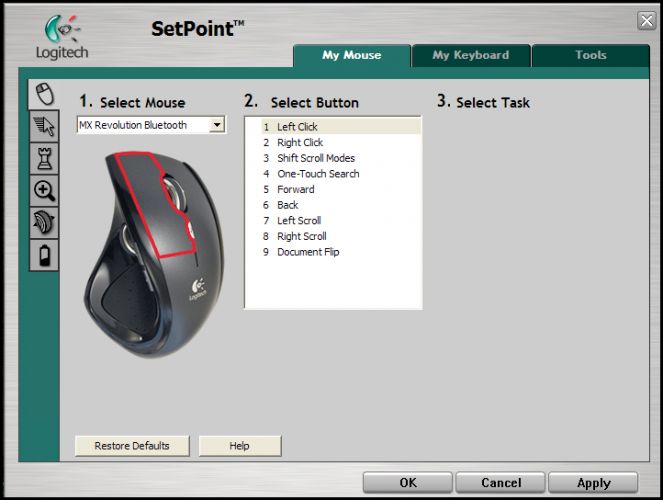Select One-Touch Search button entry

point(341,174)
